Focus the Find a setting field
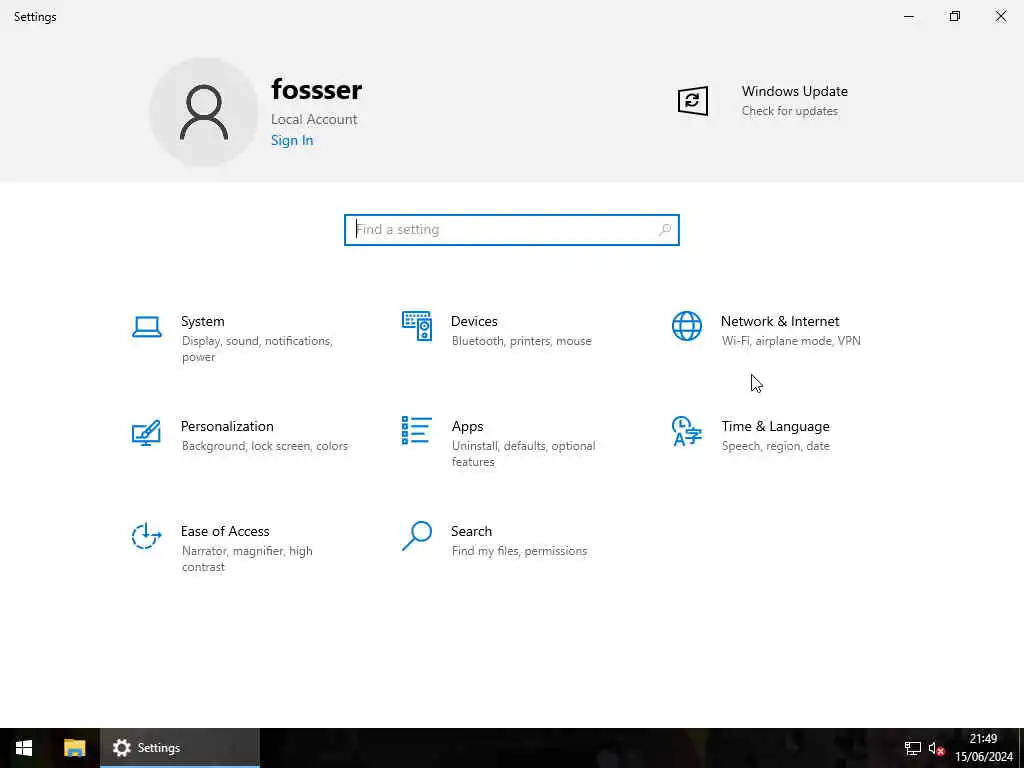This screenshot has width=1024, height=768. 512,230
